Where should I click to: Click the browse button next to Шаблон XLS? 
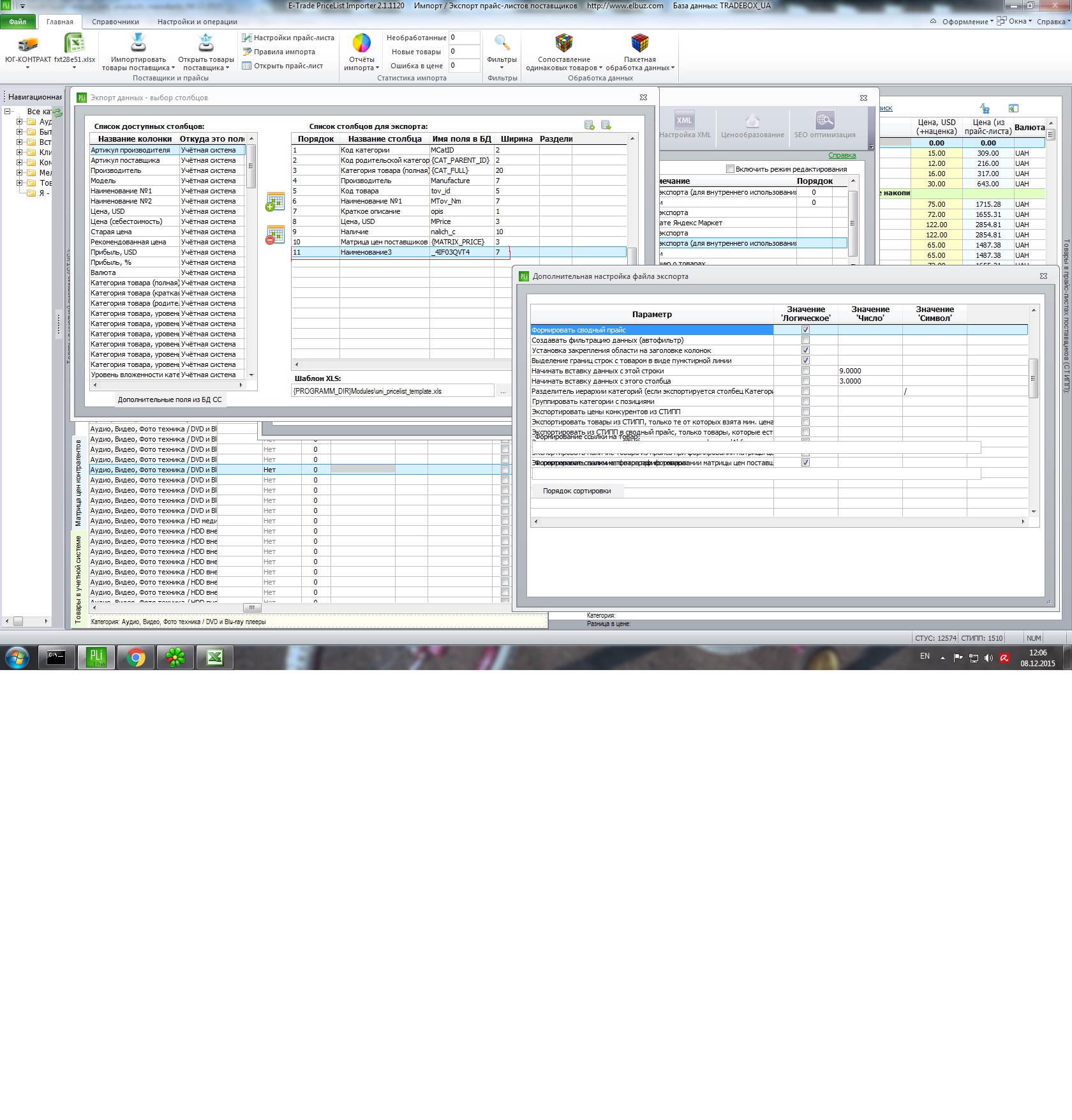(503, 391)
